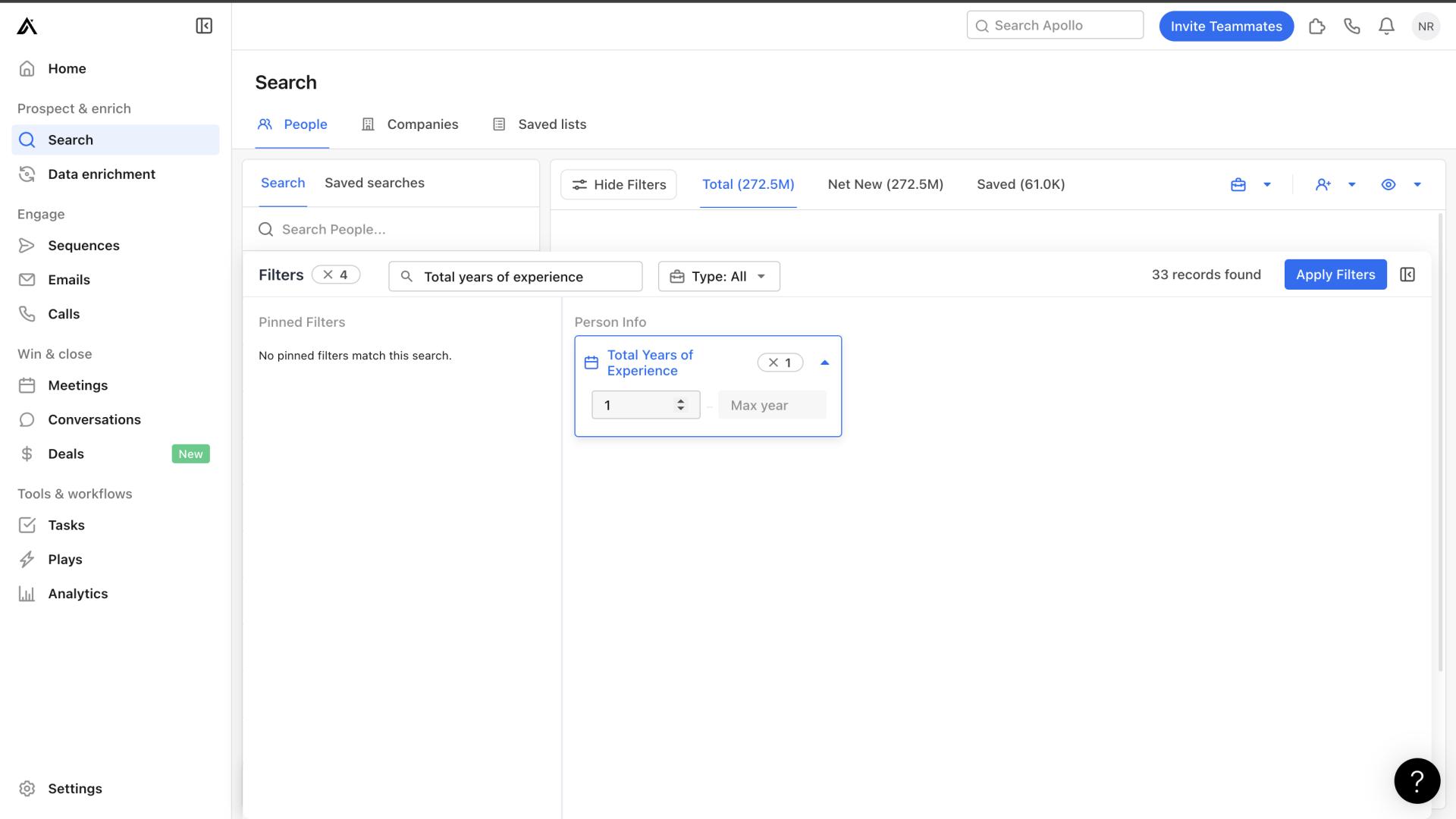
Task: Click the Data enrichment icon
Action: tap(27, 174)
